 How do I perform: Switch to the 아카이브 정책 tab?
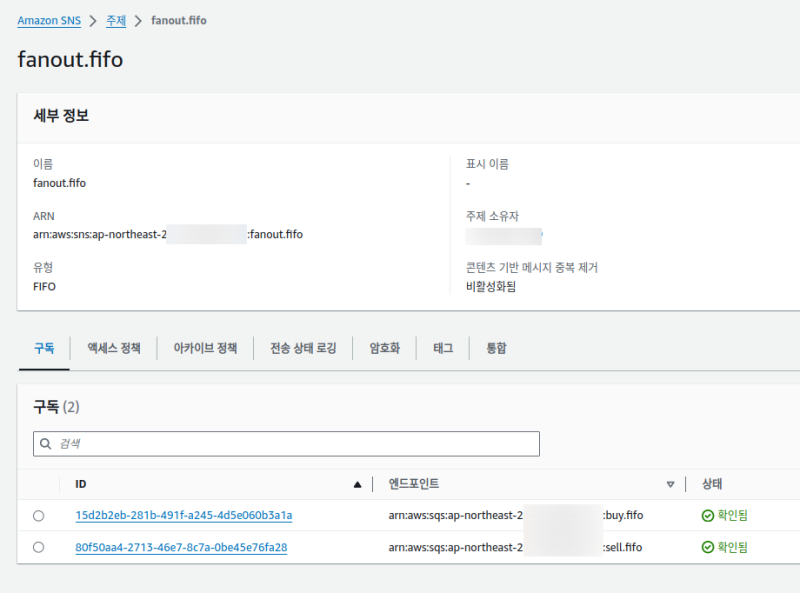(x=205, y=348)
